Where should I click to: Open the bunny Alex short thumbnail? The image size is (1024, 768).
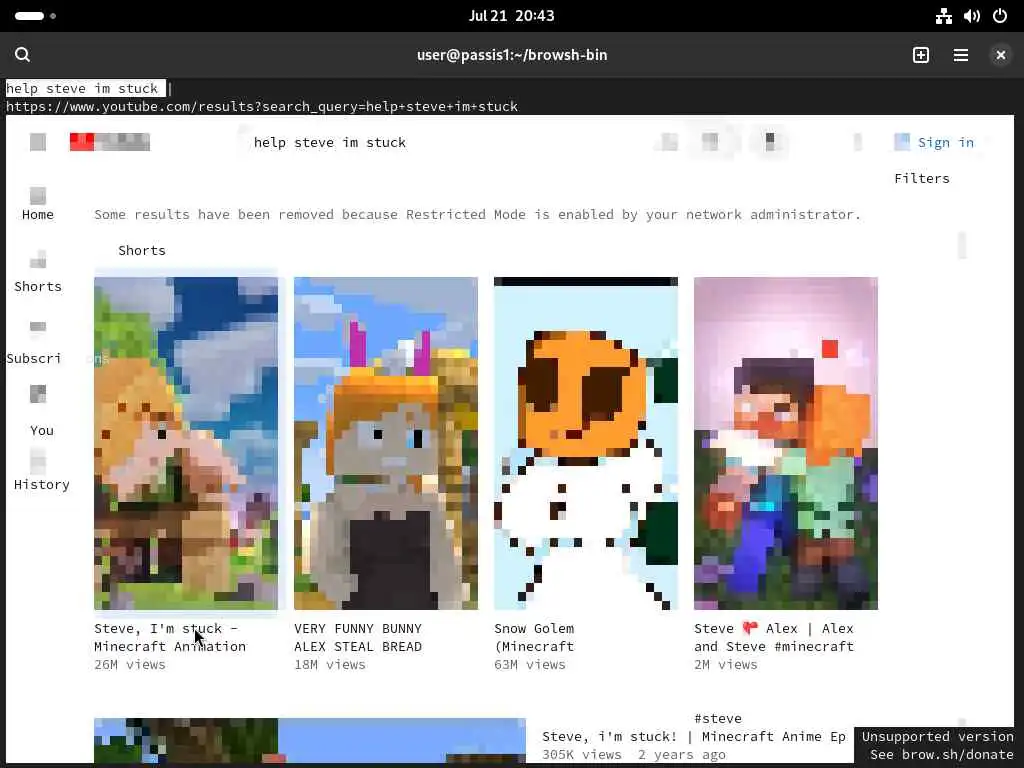click(386, 443)
